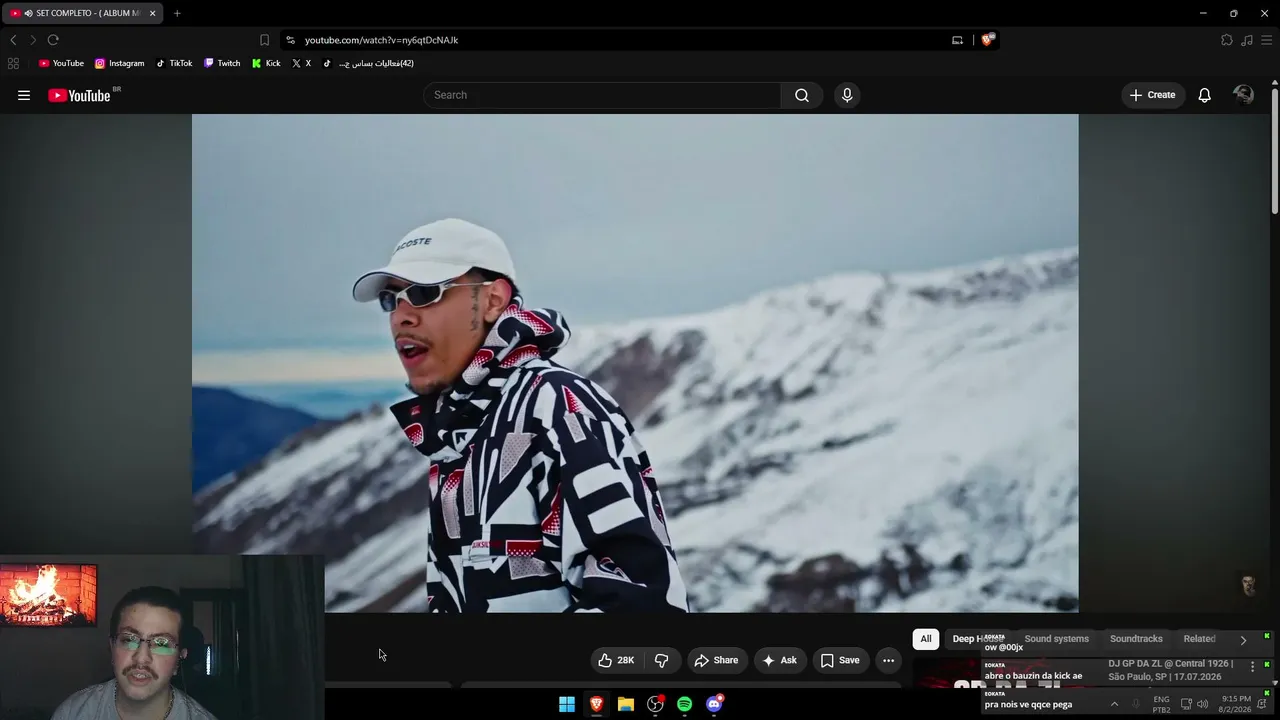This screenshot has height=720, width=1280.
Task: Click the YouTube search field
Action: [602, 95]
